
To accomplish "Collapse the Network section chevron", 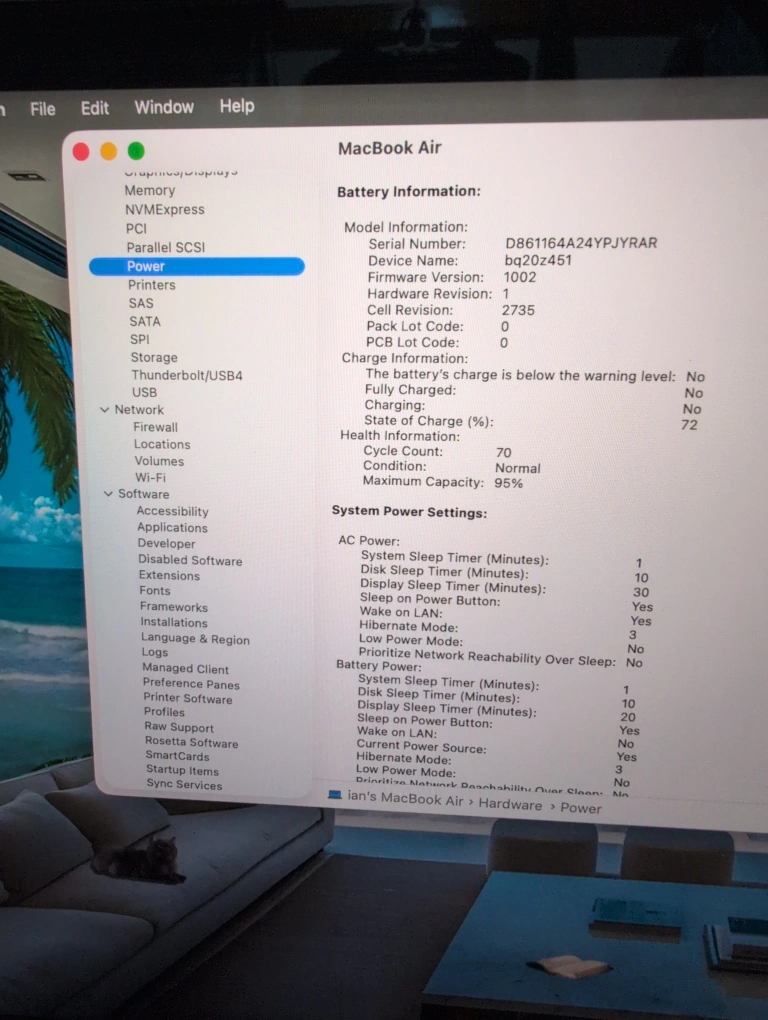I will point(105,410).
